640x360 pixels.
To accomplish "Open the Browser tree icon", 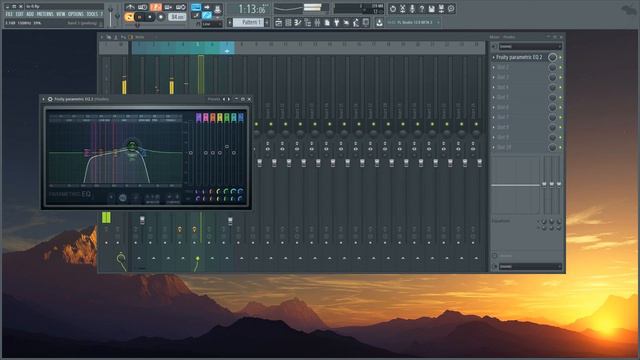I will click(x=307, y=23).
